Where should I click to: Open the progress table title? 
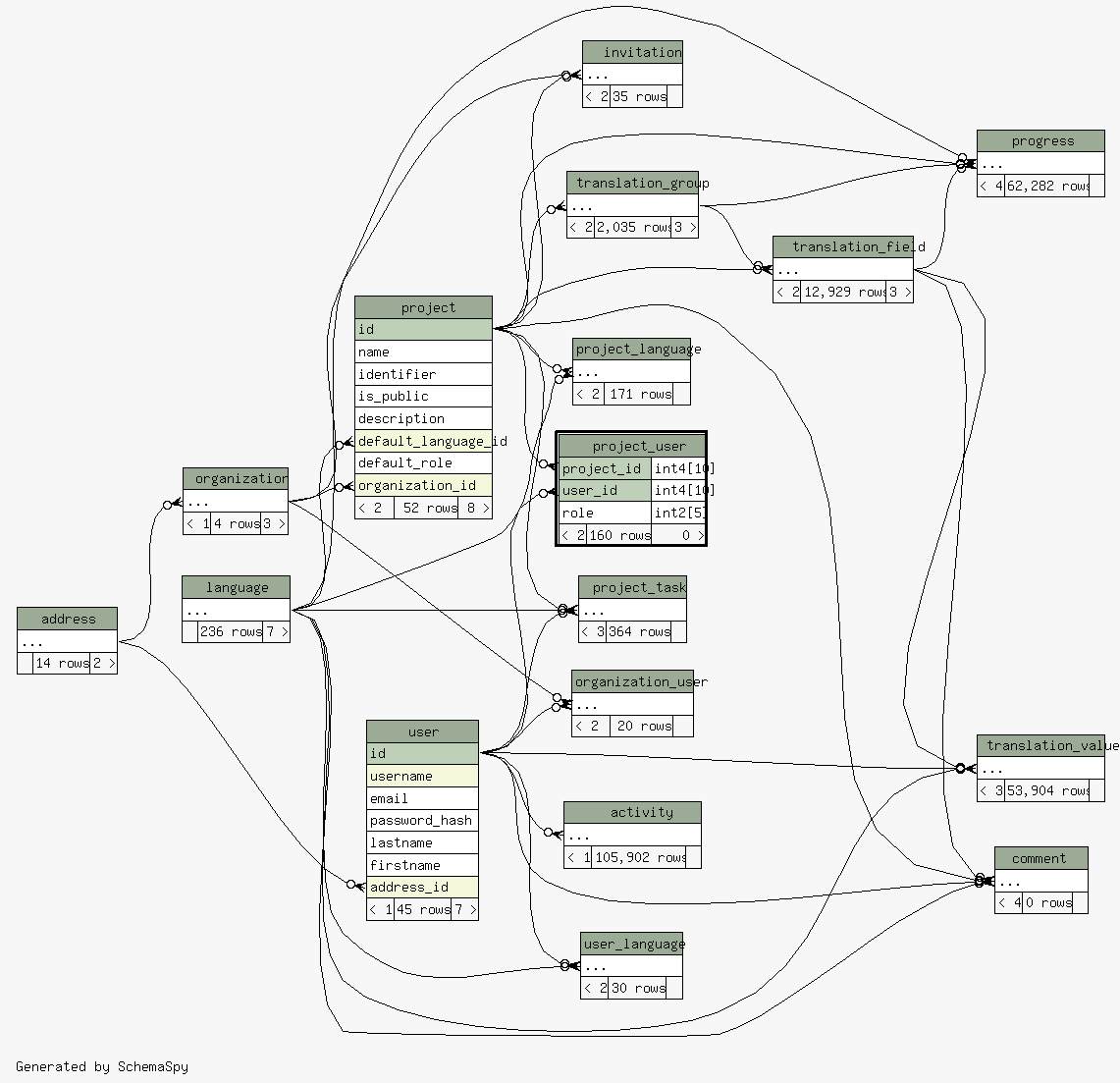coord(1040,140)
